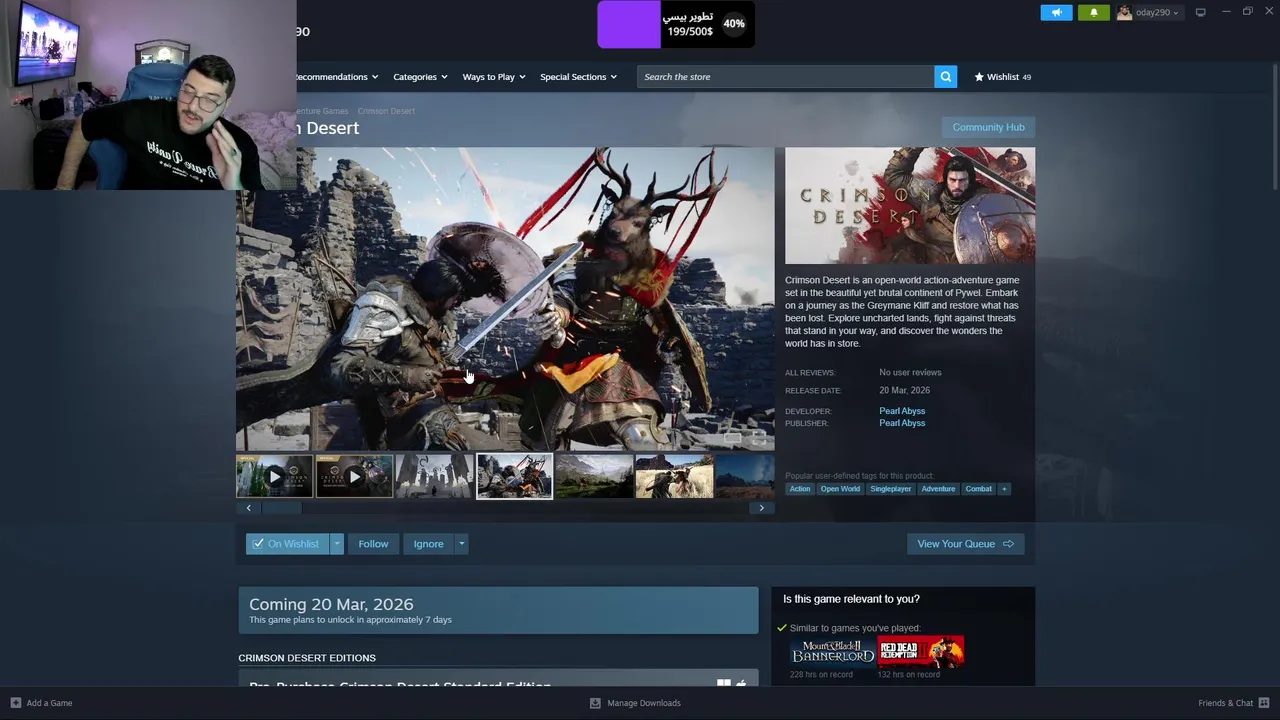
Task: Click the 'Coming 20 Mar, 2026' text
Action: (331, 604)
